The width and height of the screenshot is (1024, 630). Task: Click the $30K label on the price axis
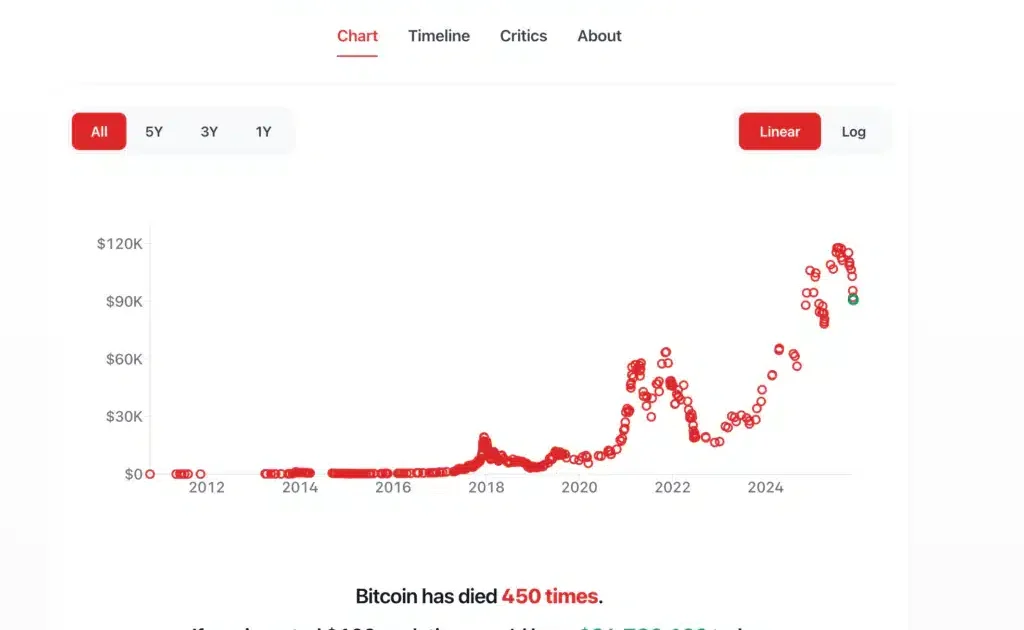pyautogui.click(x=124, y=416)
